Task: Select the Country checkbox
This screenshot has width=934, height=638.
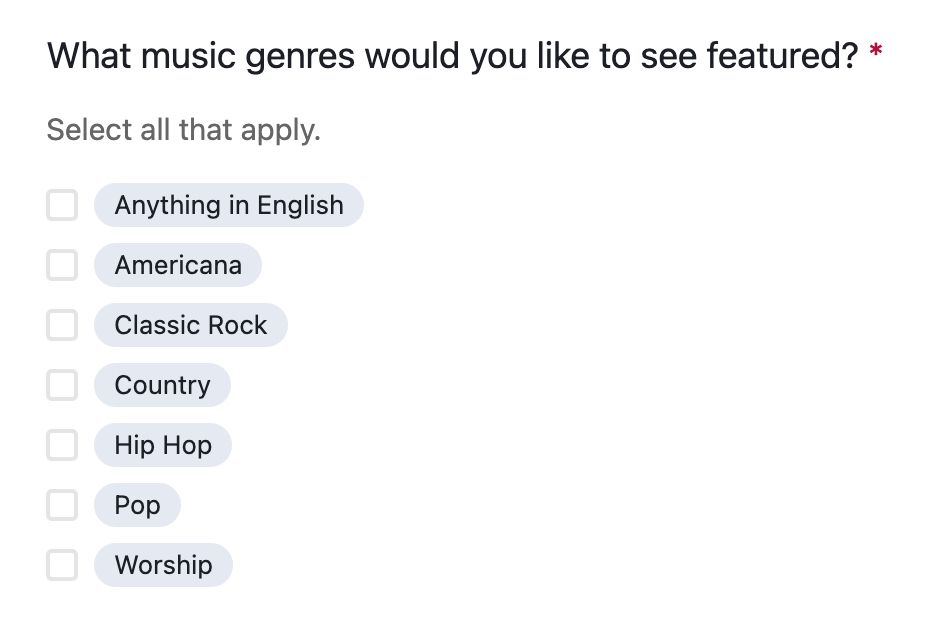Action: click(62, 385)
